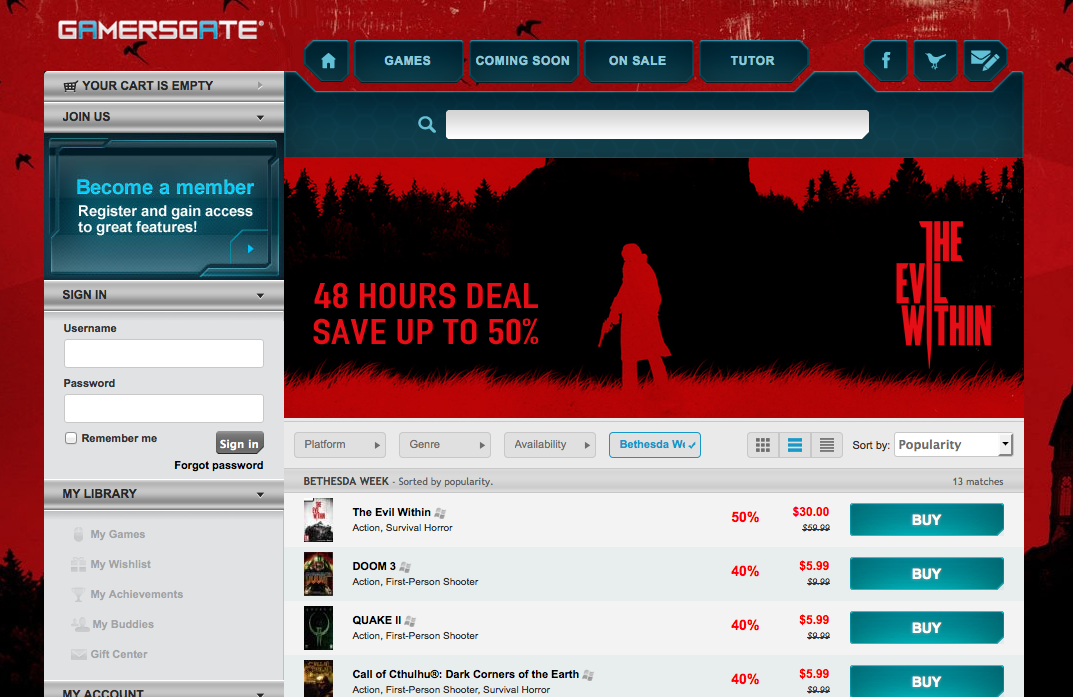Screen dimensions: 1073x697
Task: Click The Evil Within cover thumbnail
Action: point(318,520)
